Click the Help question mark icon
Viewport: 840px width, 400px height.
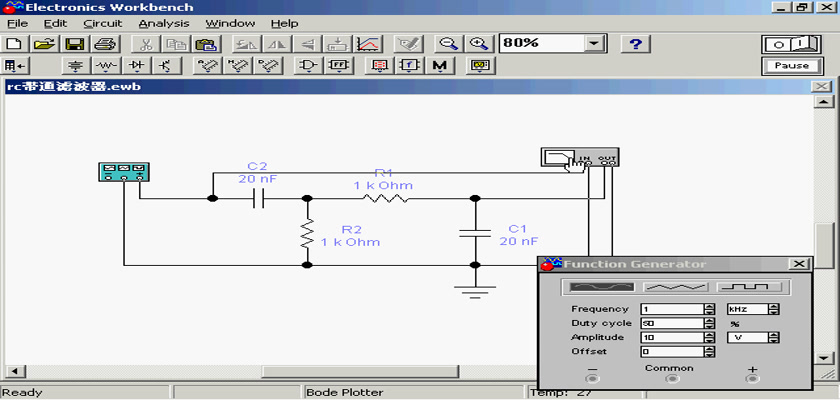[635, 44]
